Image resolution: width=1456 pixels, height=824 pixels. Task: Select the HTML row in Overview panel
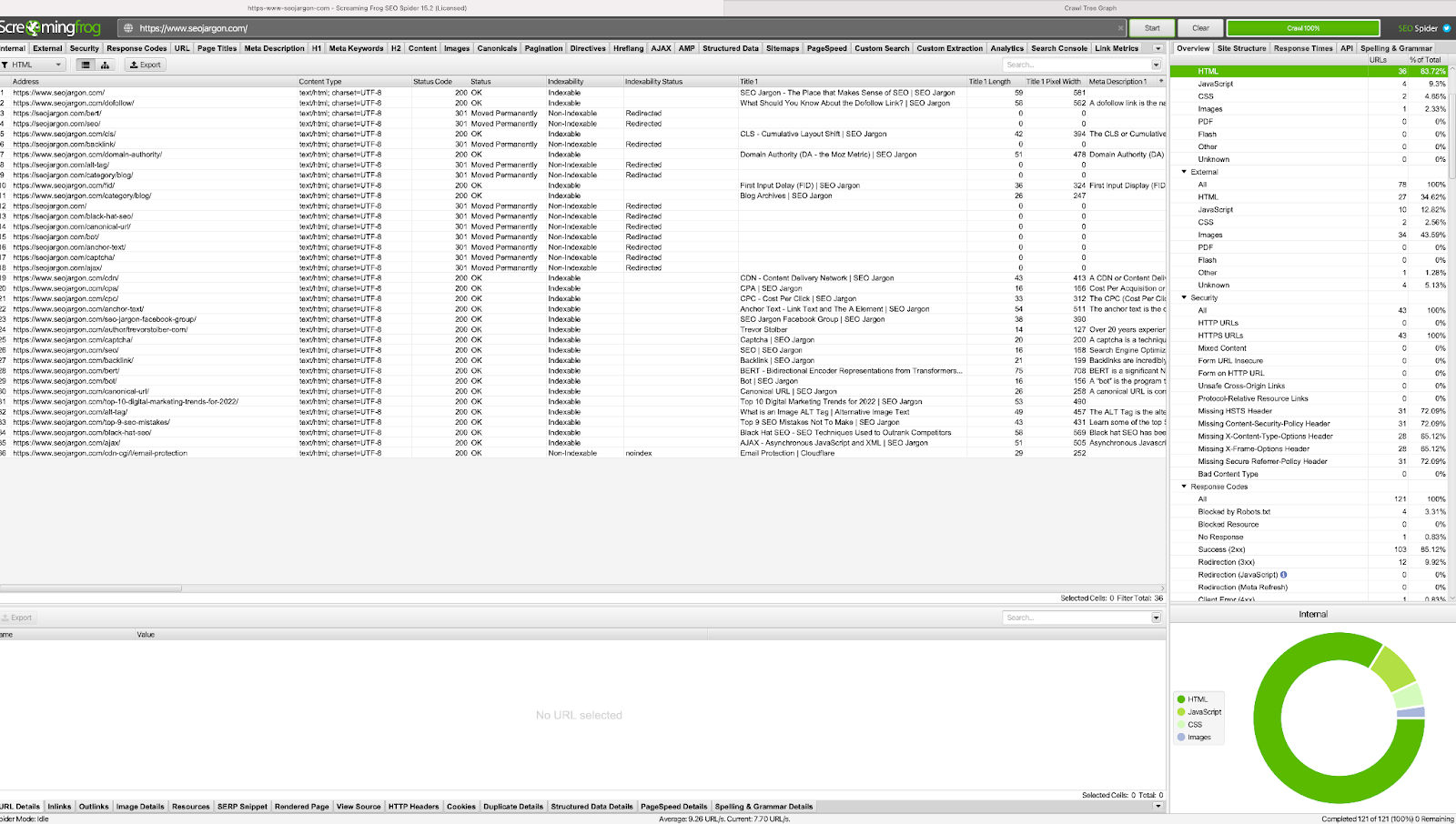tap(1309, 71)
